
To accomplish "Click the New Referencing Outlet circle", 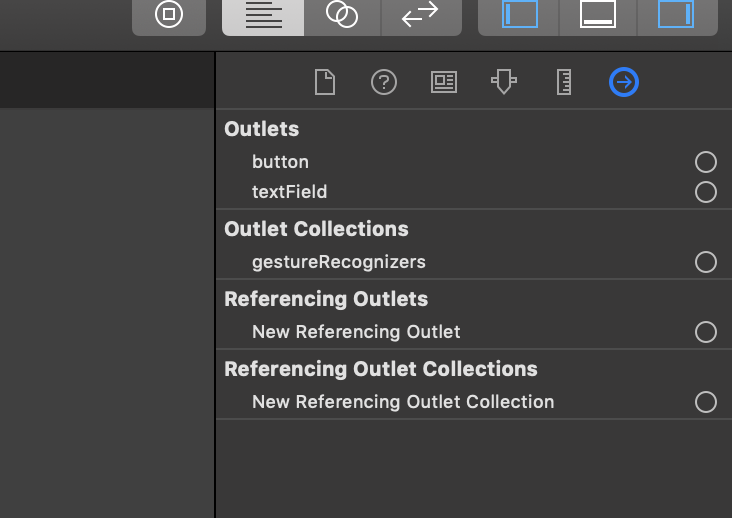I will pyautogui.click(x=705, y=332).
